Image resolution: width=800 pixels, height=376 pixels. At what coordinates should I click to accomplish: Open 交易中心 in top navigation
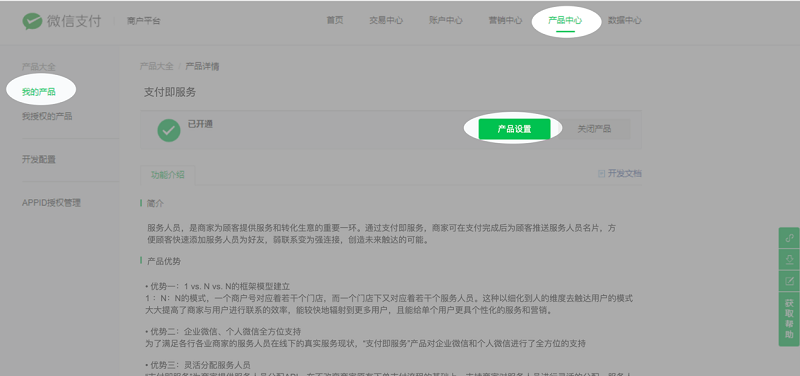coord(386,20)
